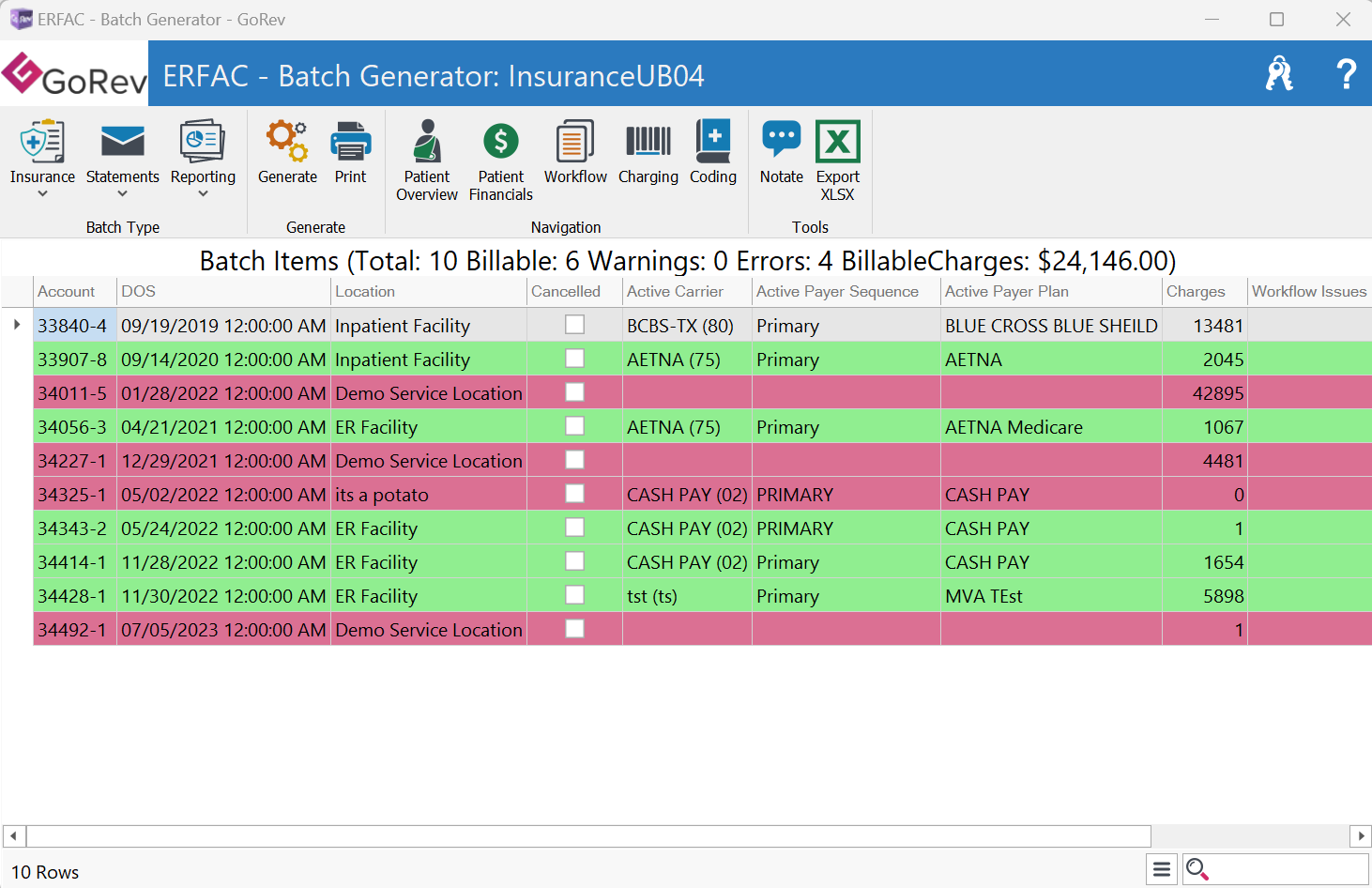
Task: Sort by Workflow Issues column header
Action: [x=1310, y=292]
